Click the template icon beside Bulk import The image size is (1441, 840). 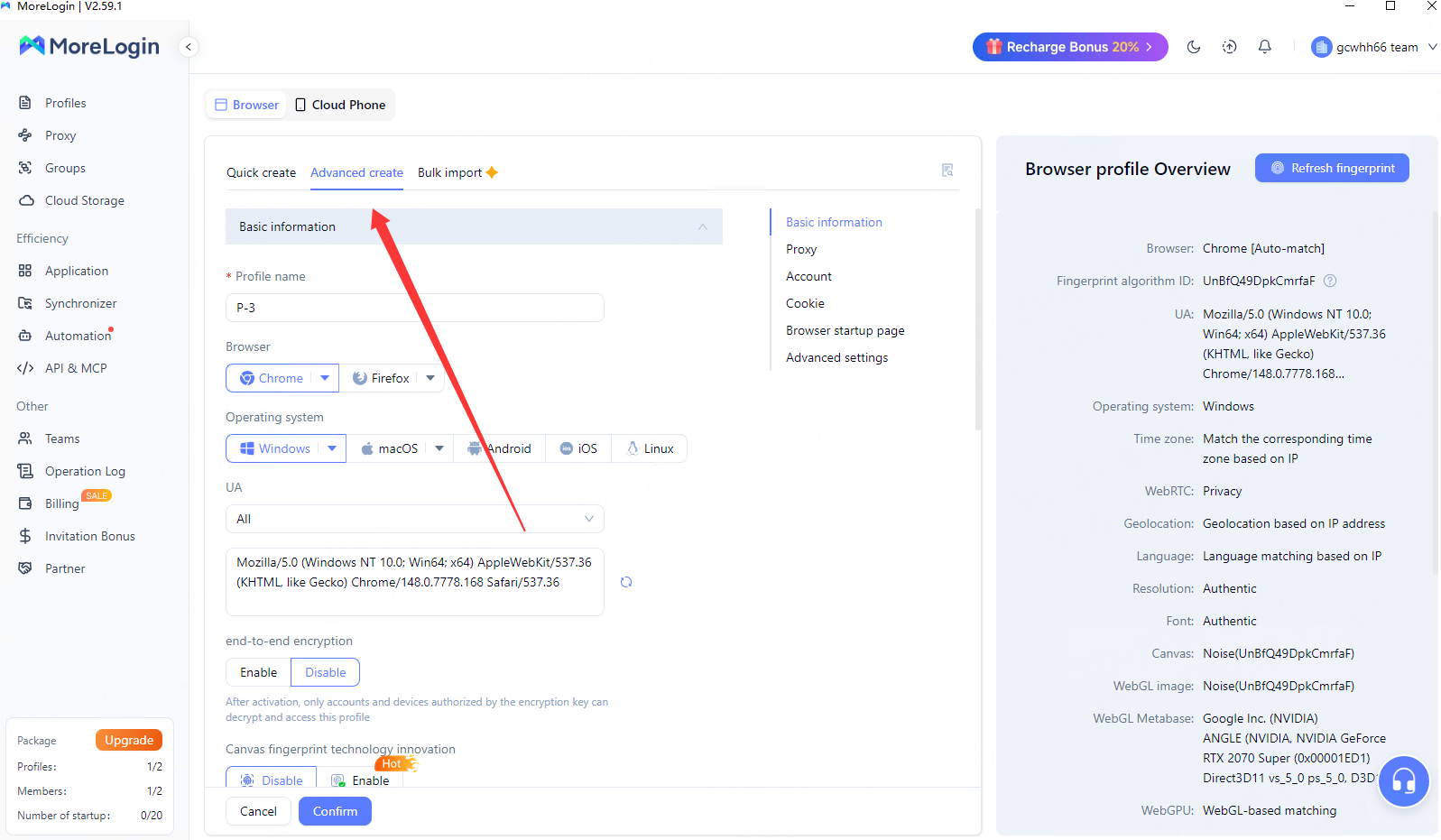point(947,171)
